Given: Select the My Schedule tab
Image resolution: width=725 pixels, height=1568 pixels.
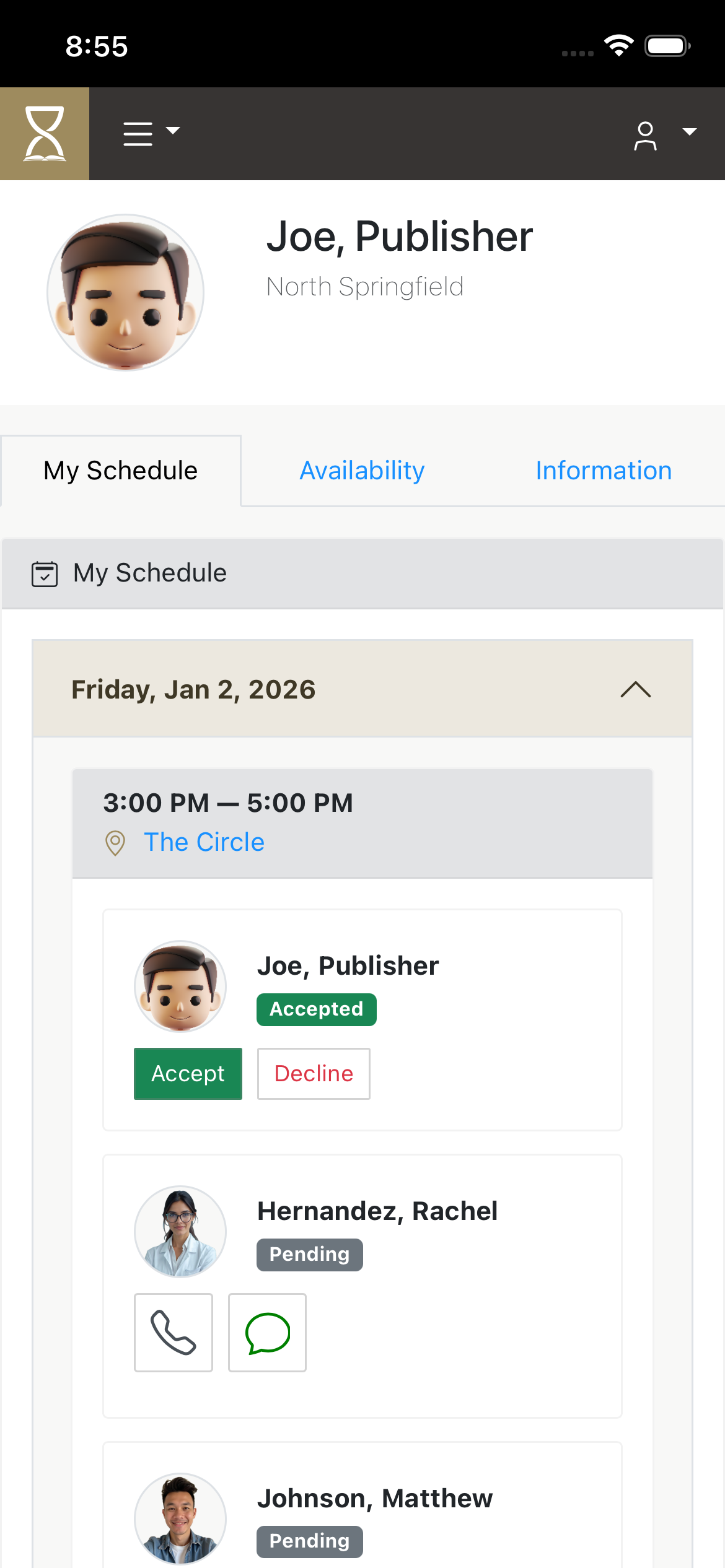Looking at the screenshot, I should pyautogui.click(x=121, y=471).
